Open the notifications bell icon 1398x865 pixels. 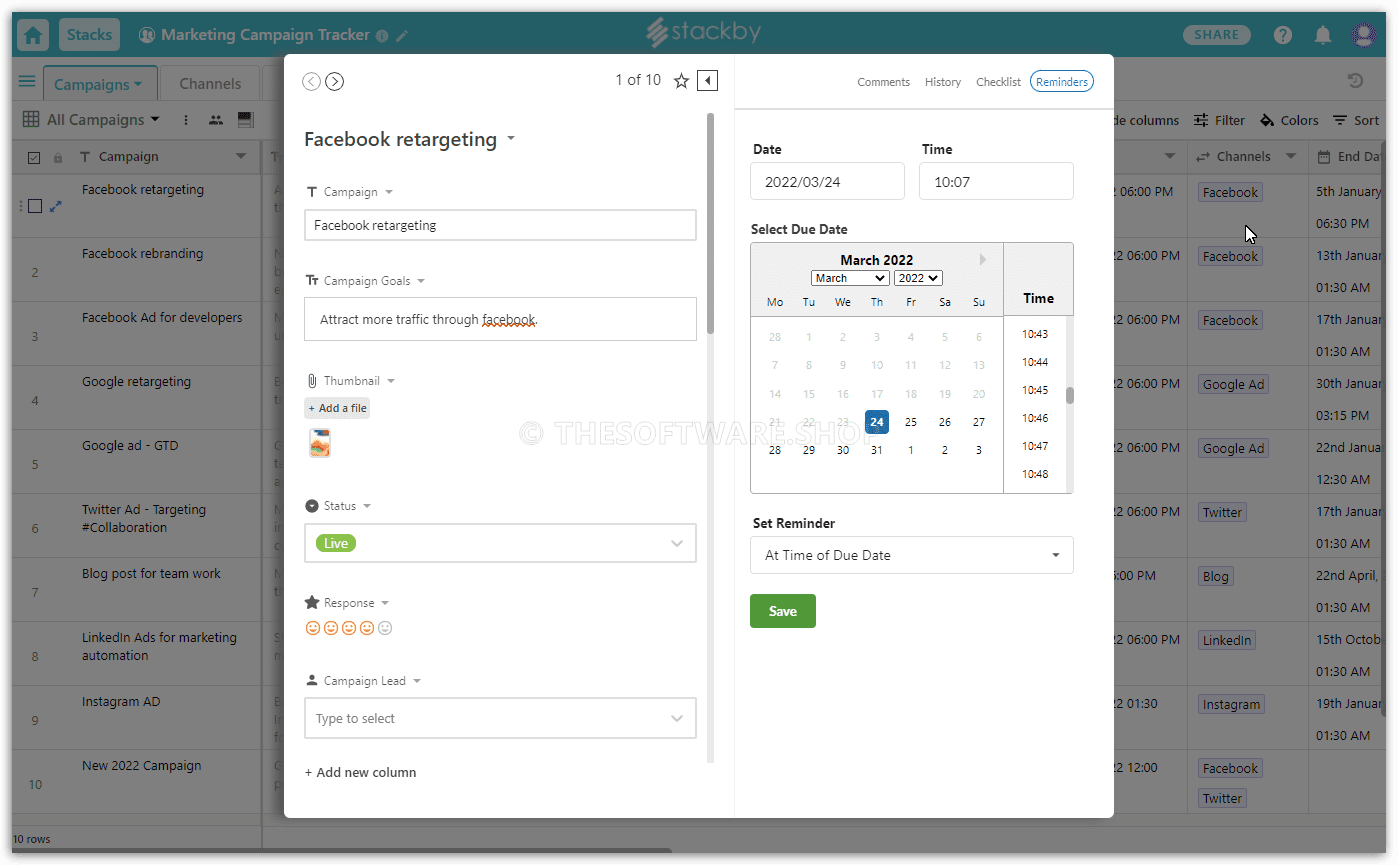coord(1323,35)
